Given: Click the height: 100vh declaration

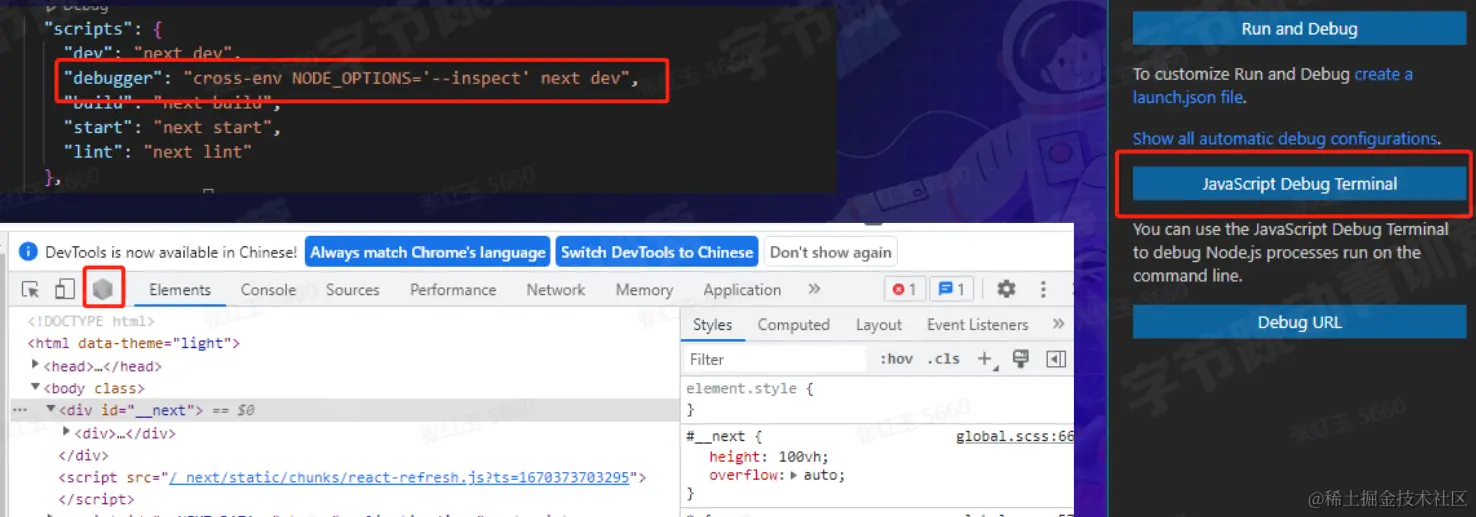Looking at the screenshot, I should pos(769,457).
